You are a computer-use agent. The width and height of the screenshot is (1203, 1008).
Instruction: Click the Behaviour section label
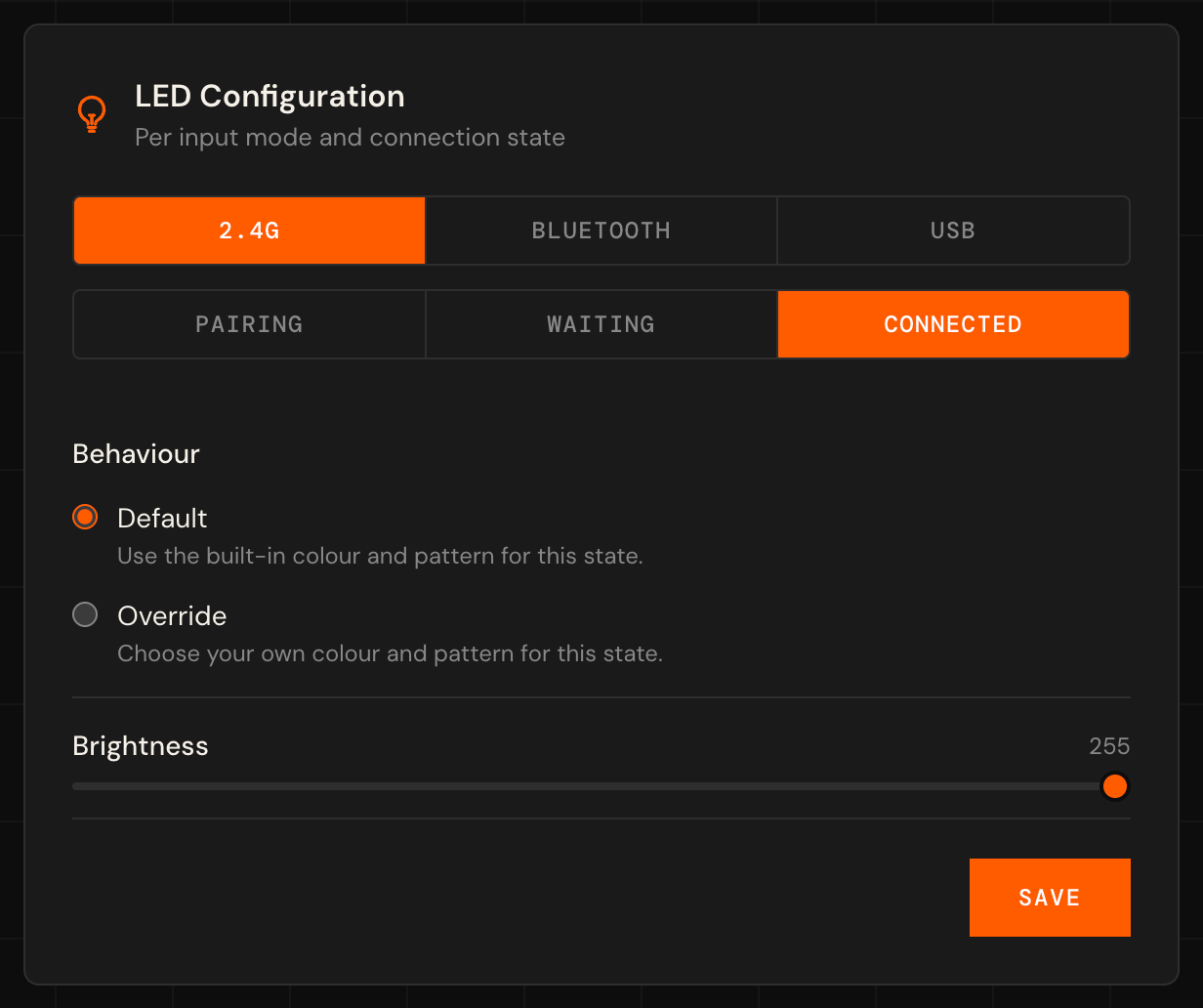(137, 454)
